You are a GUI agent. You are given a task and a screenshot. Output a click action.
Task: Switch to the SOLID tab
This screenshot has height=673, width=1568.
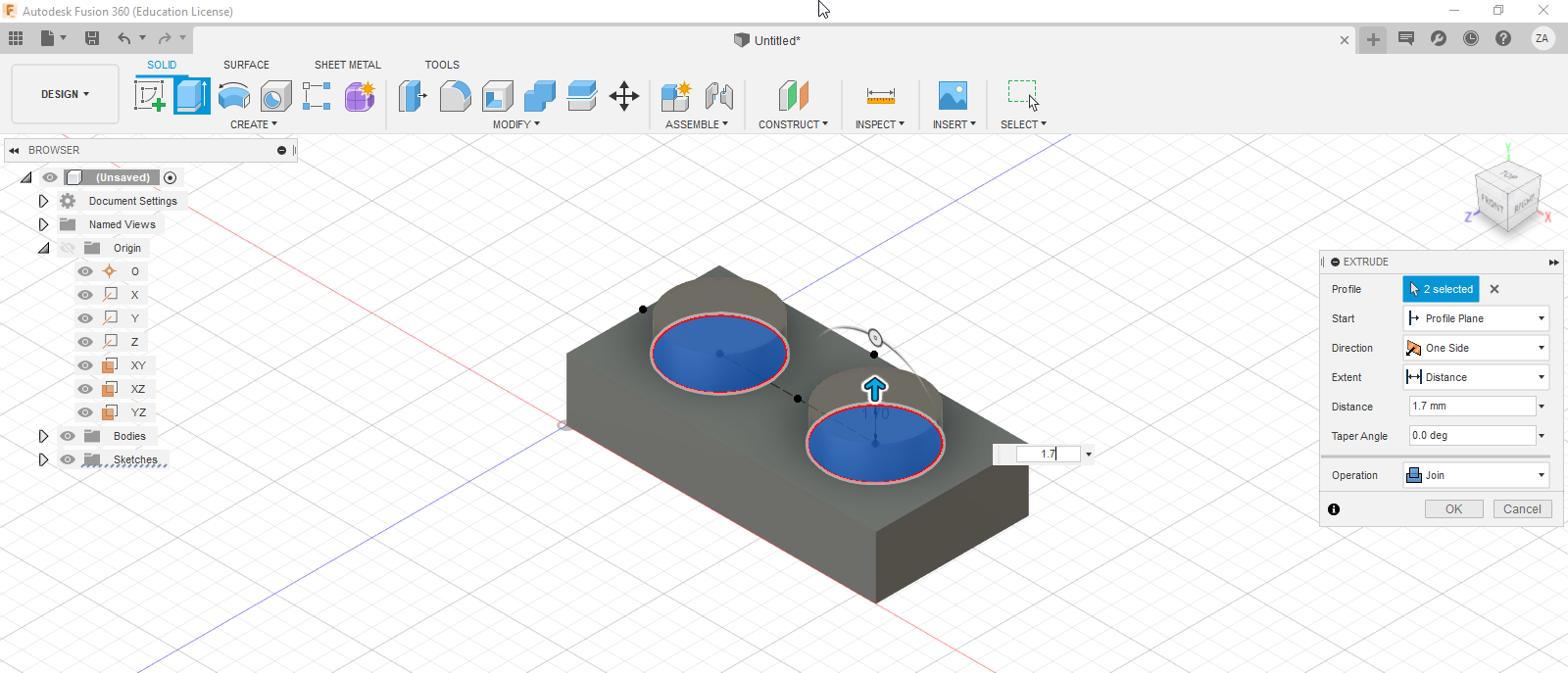(x=162, y=65)
